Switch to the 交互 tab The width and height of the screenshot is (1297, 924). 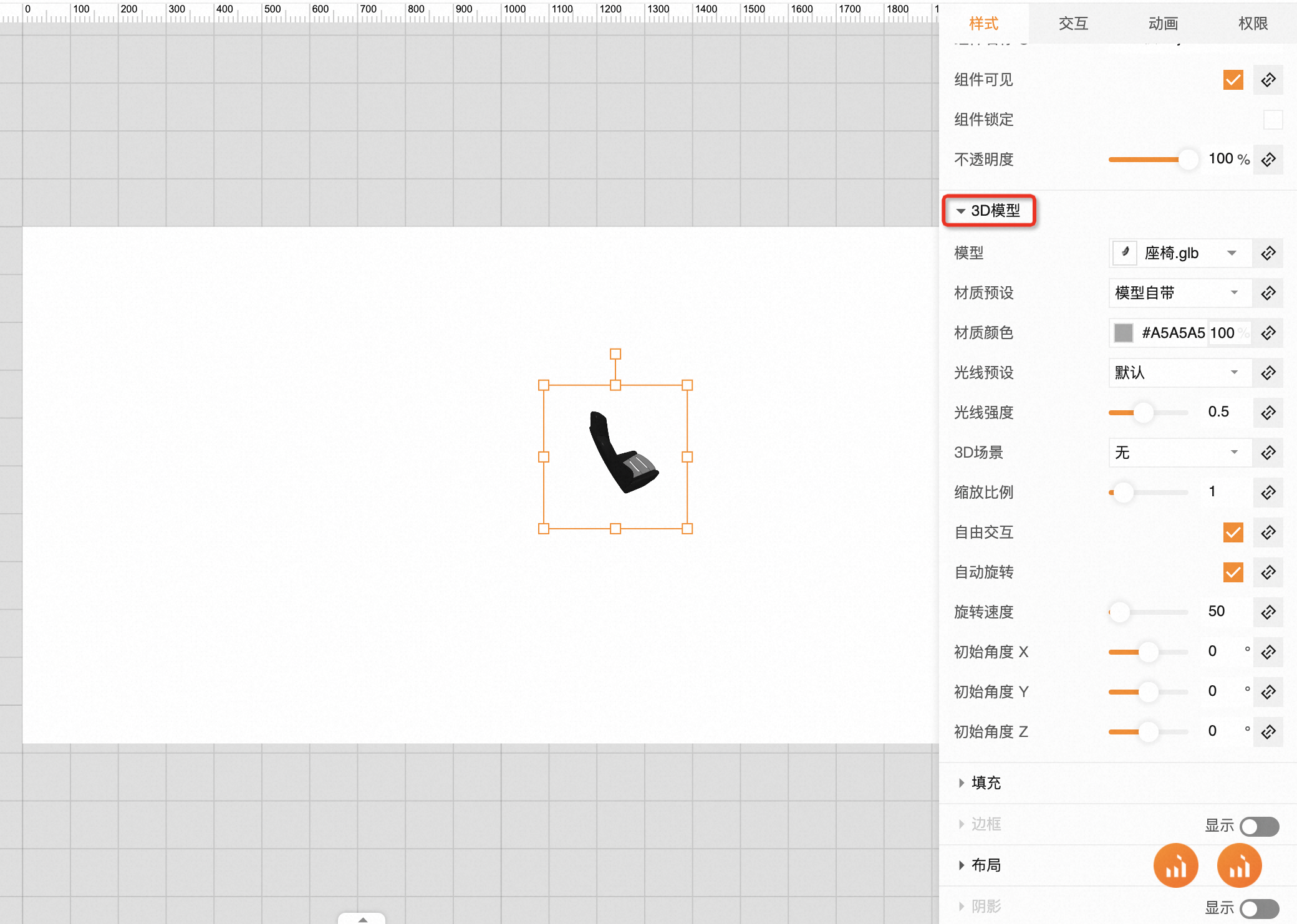[x=1073, y=24]
